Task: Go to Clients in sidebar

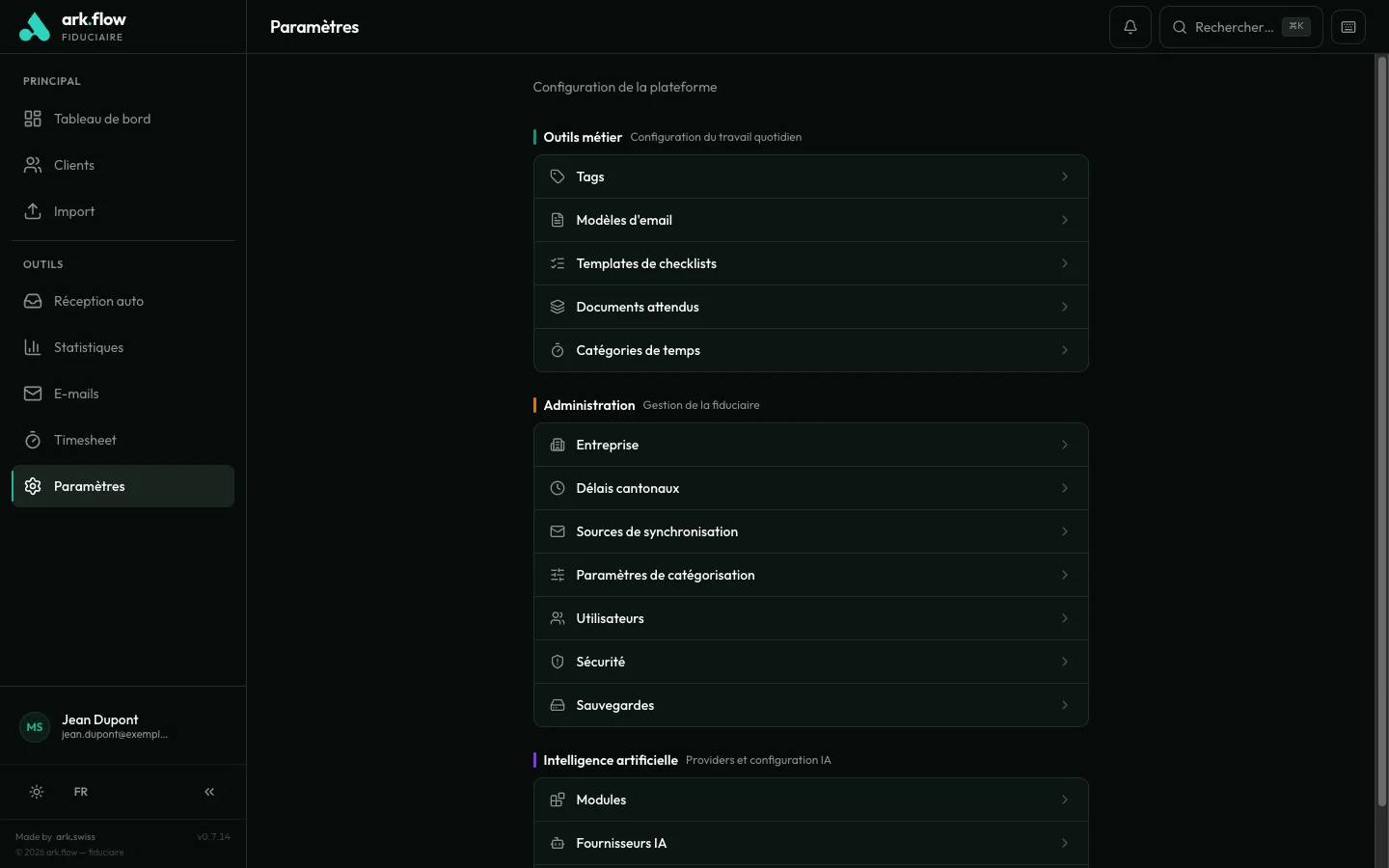Action: [123, 165]
